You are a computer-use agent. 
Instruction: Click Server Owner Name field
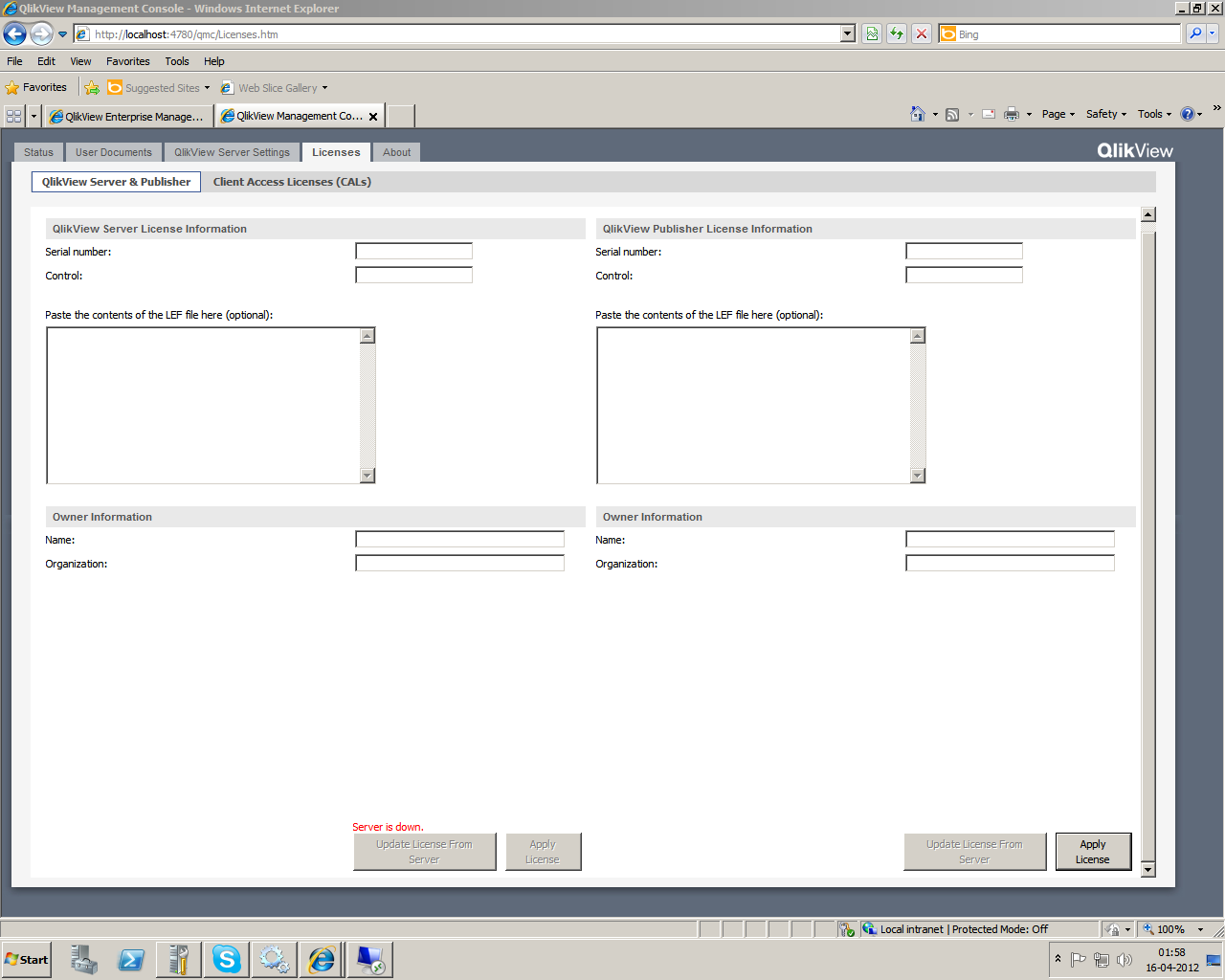(x=460, y=540)
